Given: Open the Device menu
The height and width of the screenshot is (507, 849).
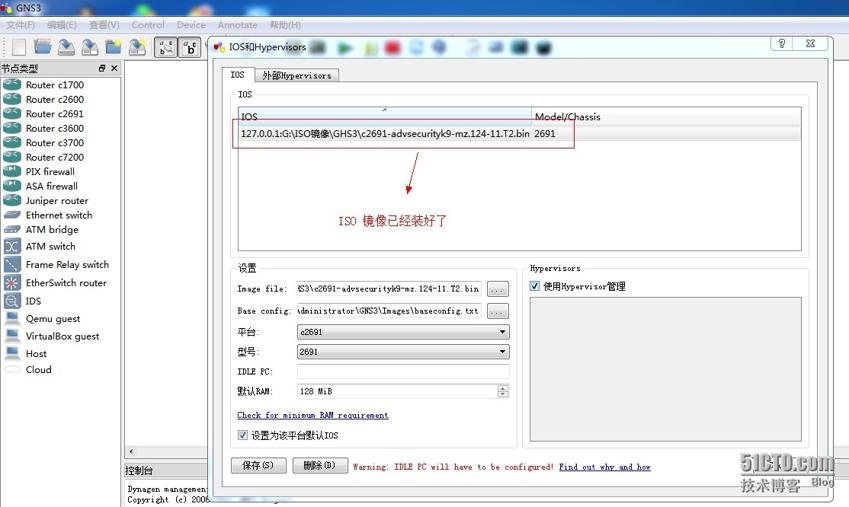Looking at the screenshot, I should tap(191, 25).
